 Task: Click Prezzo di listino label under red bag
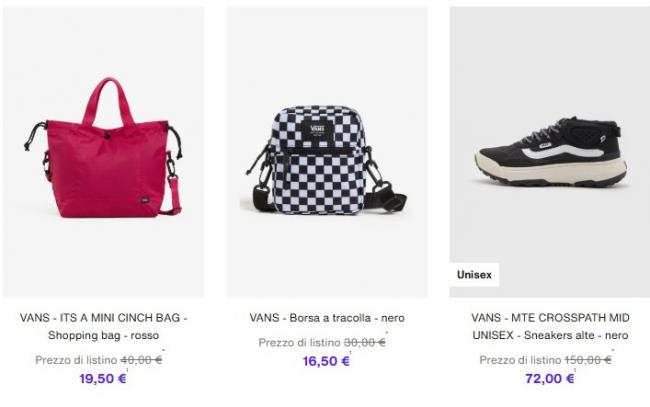pyautogui.click(x=76, y=360)
